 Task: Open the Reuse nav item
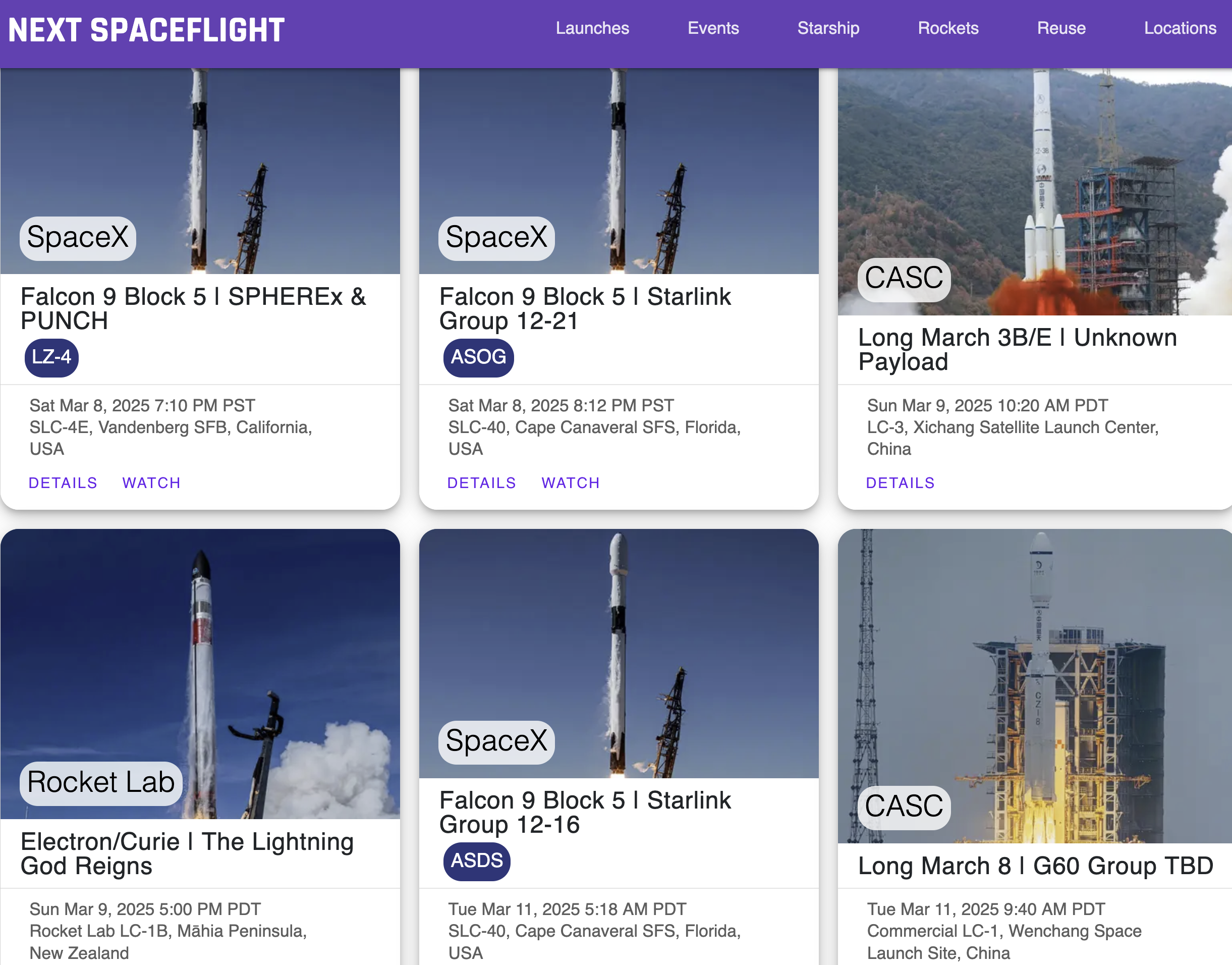point(1061,28)
